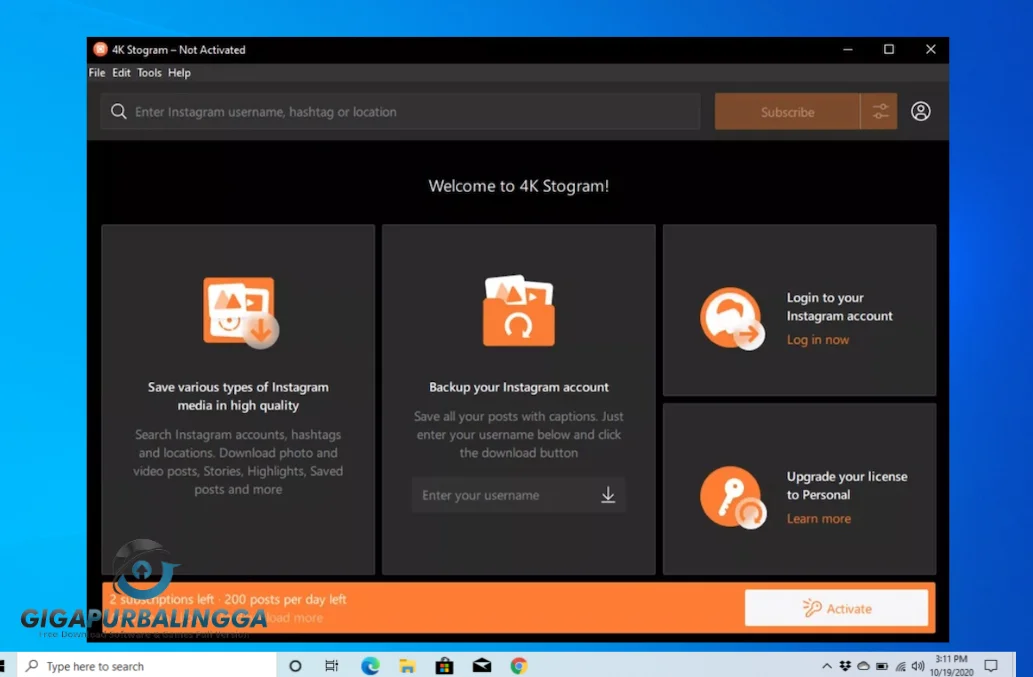The height and width of the screenshot is (677, 1033).
Task: Click the magnifier search icon
Action: 119,111
